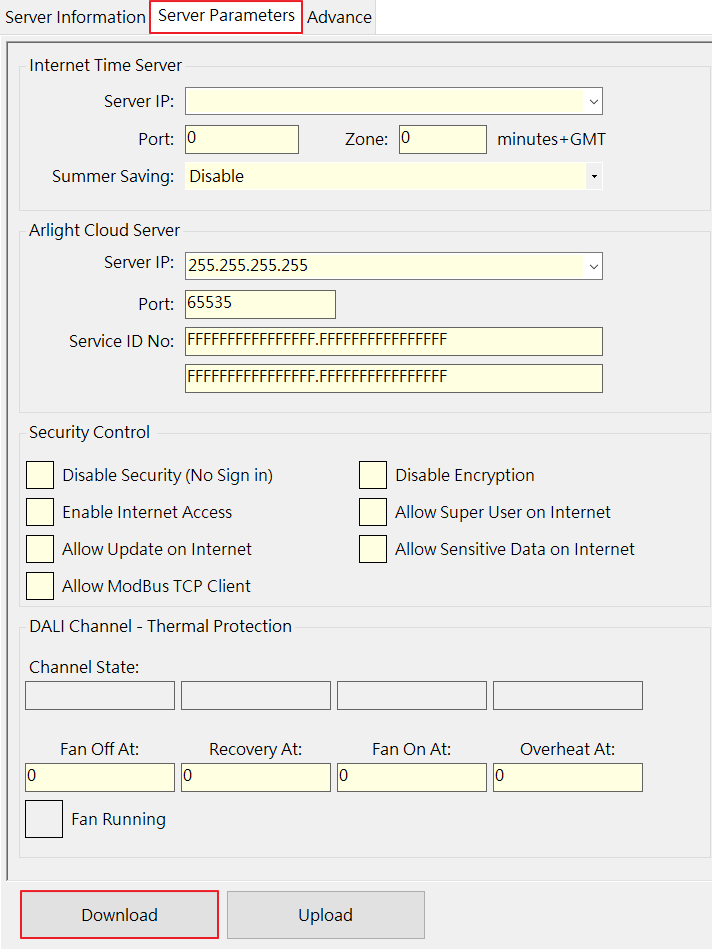Open the Advance tab

pyautogui.click(x=339, y=17)
